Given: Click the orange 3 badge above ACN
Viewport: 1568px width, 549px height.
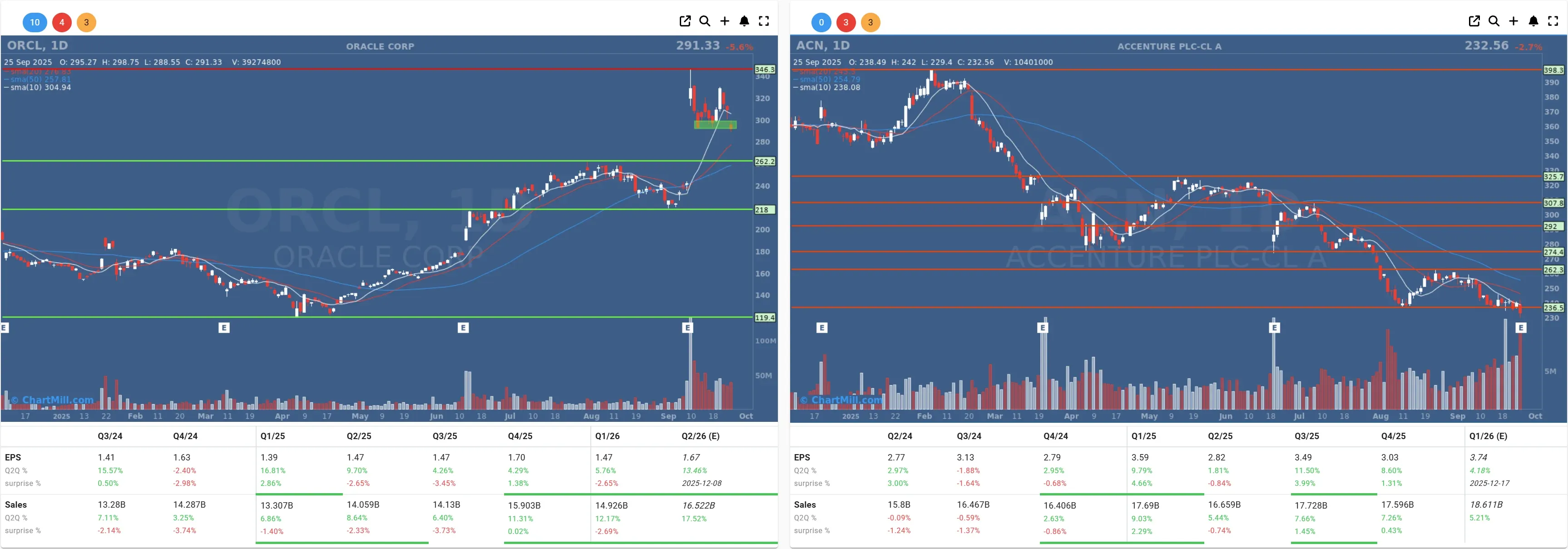Looking at the screenshot, I should [871, 23].
